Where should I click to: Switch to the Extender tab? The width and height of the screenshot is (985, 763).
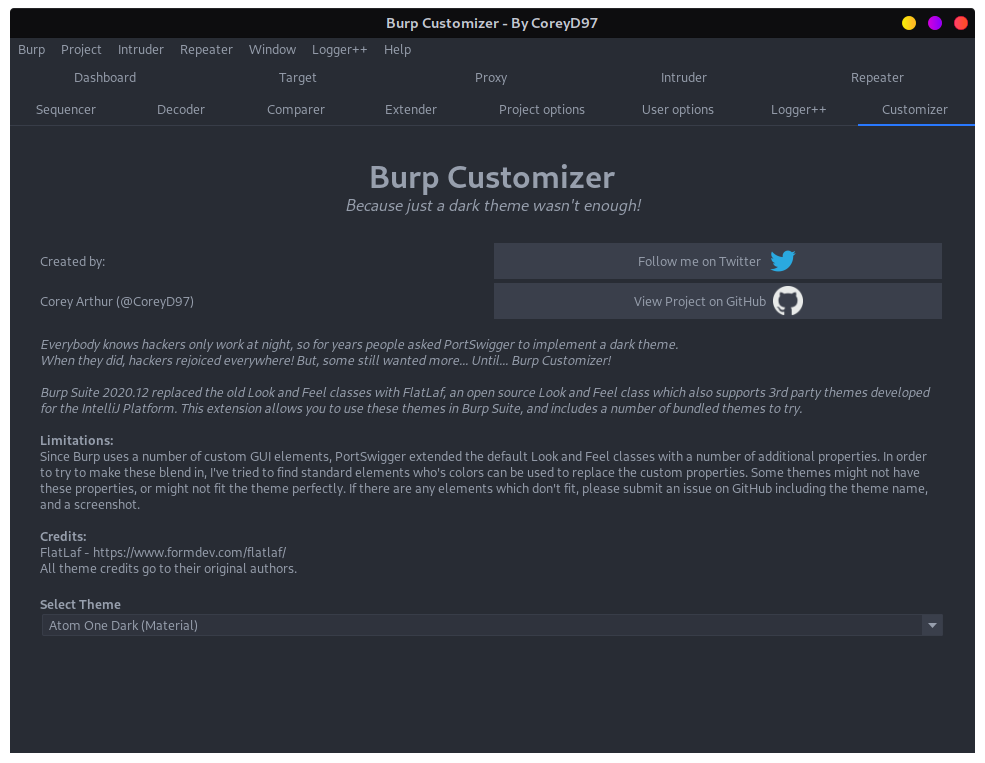point(411,110)
